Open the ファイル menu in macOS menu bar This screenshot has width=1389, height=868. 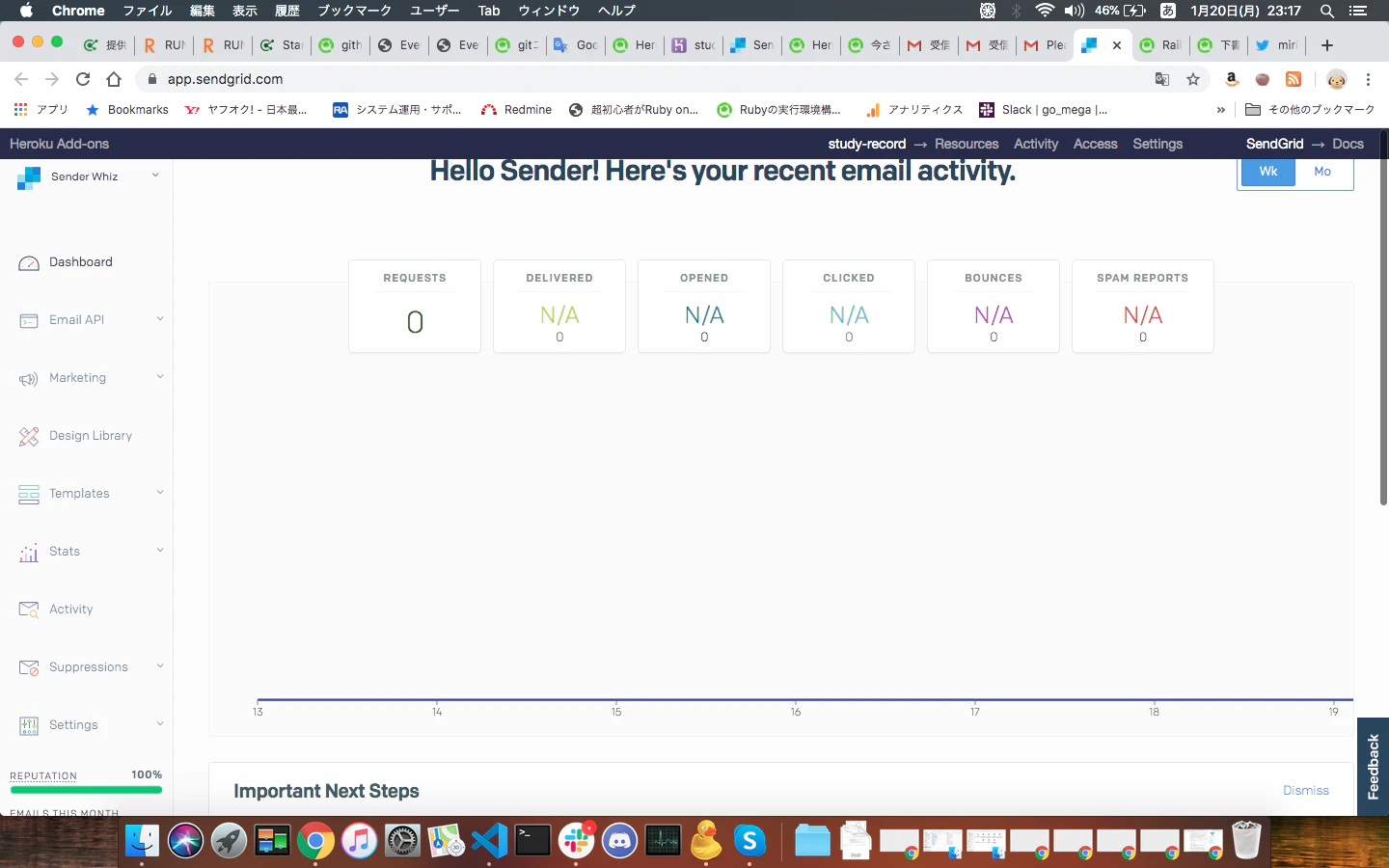(x=148, y=11)
